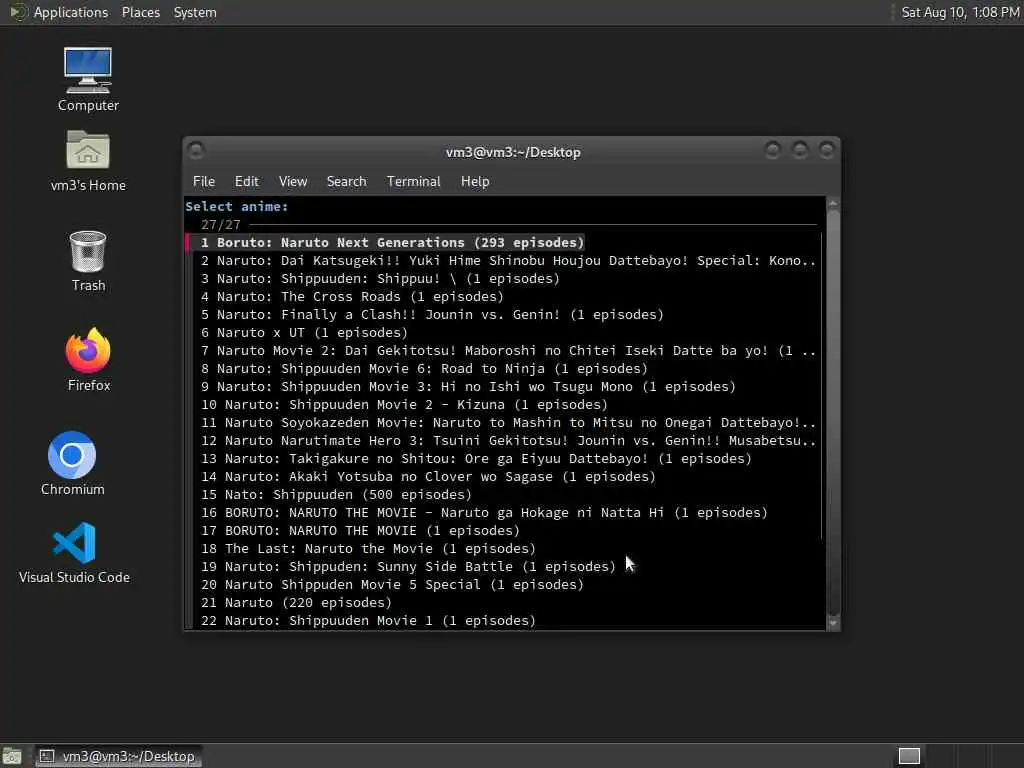
Task: Click the show desktop icon in bottom panel
Action: (x=12, y=756)
